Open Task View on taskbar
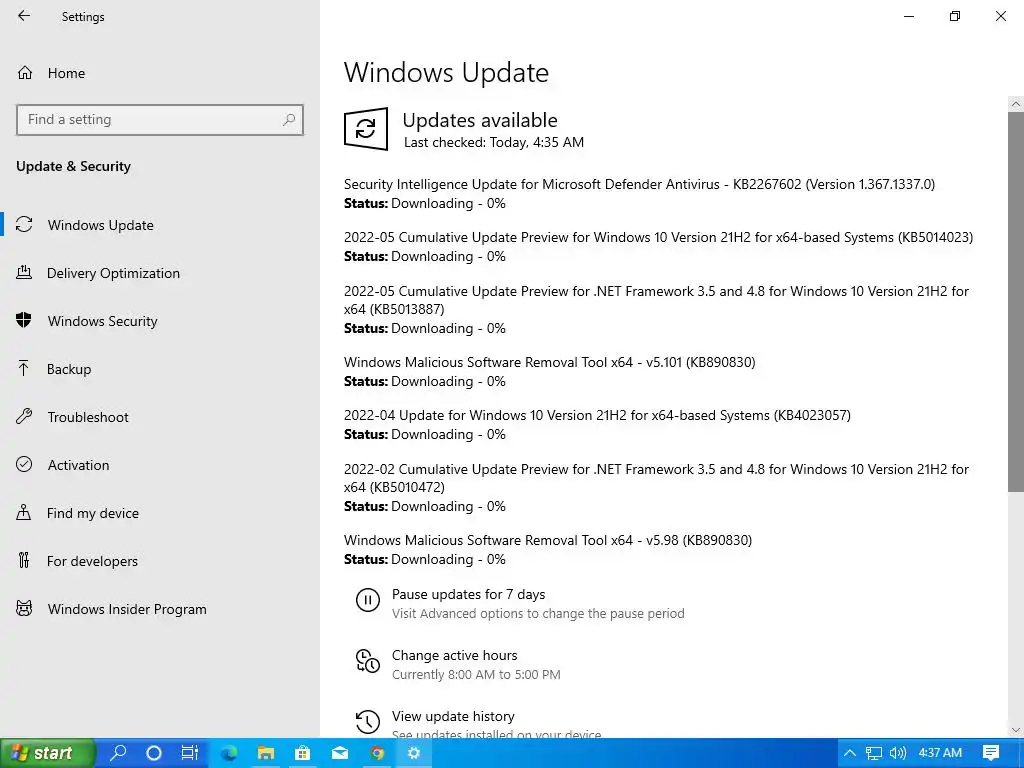 (x=190, y=753)
